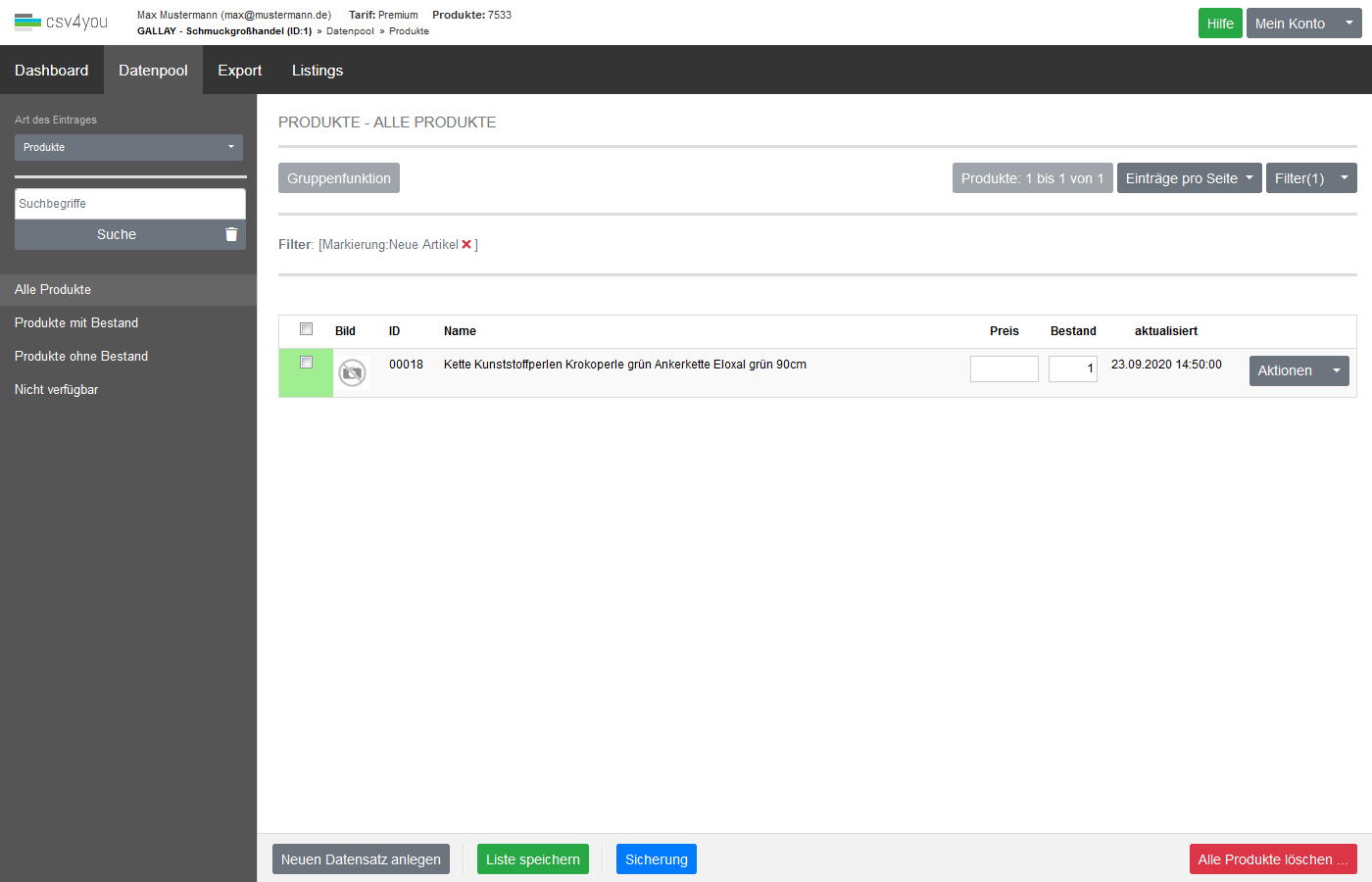Expand the Einträge pro Seite dropdown
1372x882 pixels.
(x=1189, y=178)
